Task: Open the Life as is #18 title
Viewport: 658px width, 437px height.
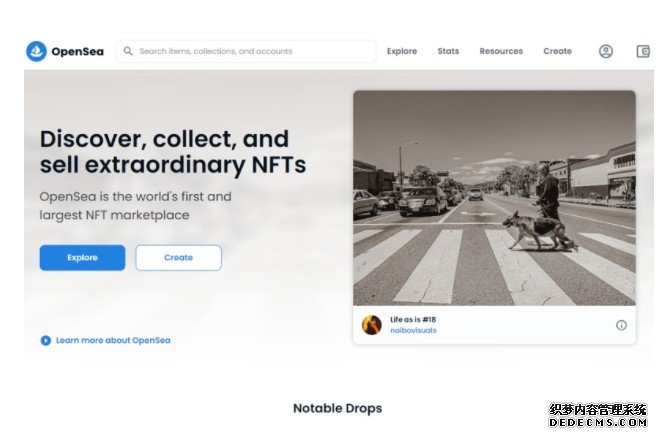Action: (413, 319)
